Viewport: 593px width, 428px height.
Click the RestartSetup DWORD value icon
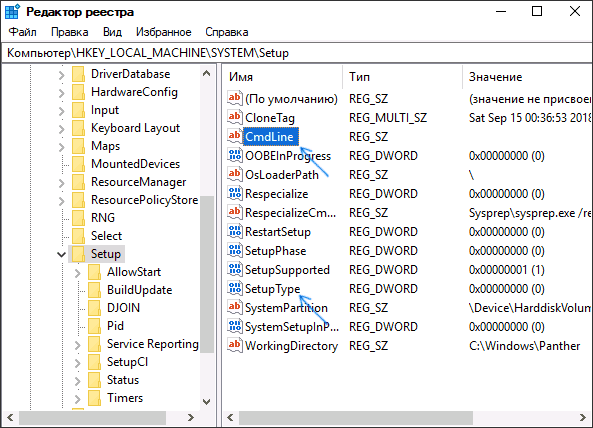pyautogui.click(x=234, y=231)
